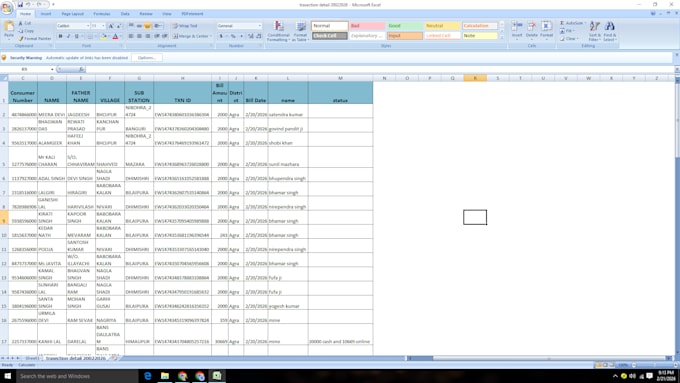
Task: Click the Save icon in quick access toolbar
Action: pyautogui.click(x=20, y=4)
